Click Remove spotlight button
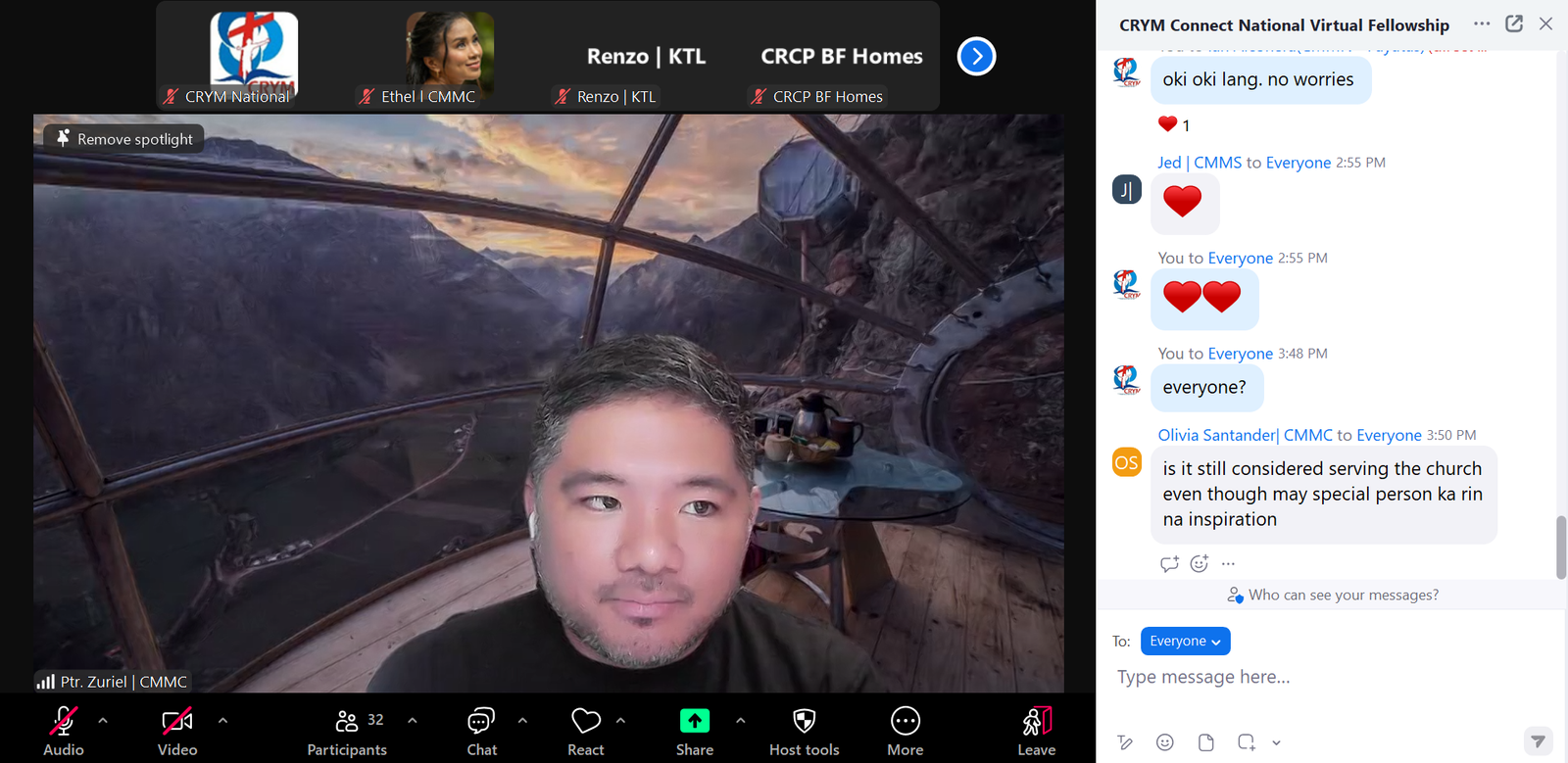 (124, 139)
